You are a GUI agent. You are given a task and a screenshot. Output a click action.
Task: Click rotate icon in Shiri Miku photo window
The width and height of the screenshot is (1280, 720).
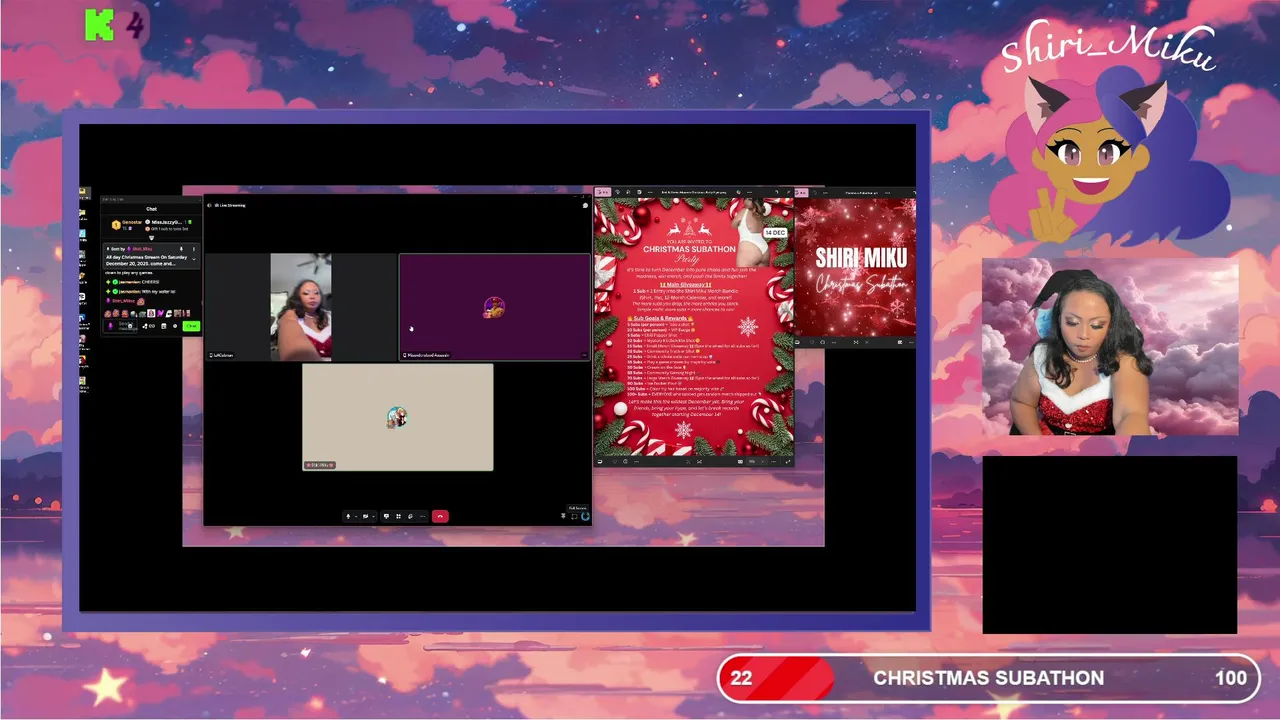click(x=814, y=192)
